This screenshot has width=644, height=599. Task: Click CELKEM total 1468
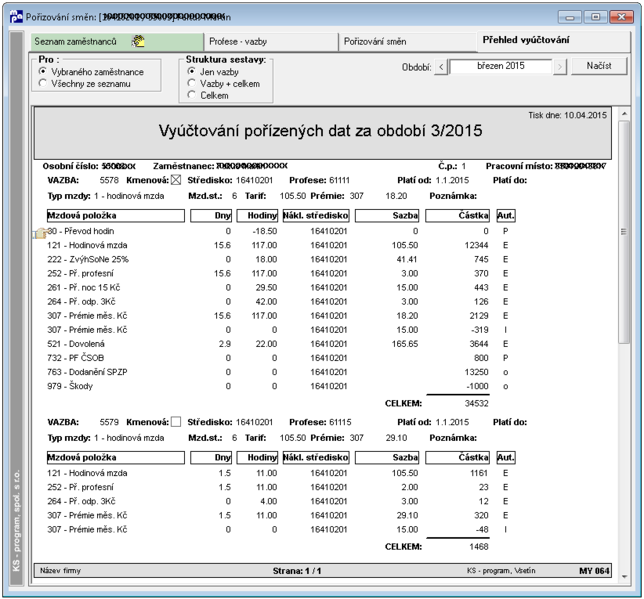479,547
